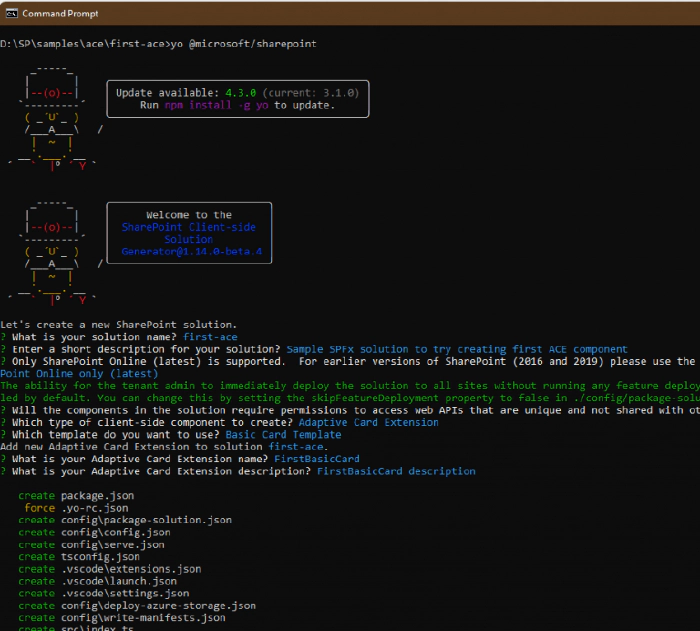Click 'config\package-solution.json' file path
This screenshot has height=631, width=700.
(146, 520)
